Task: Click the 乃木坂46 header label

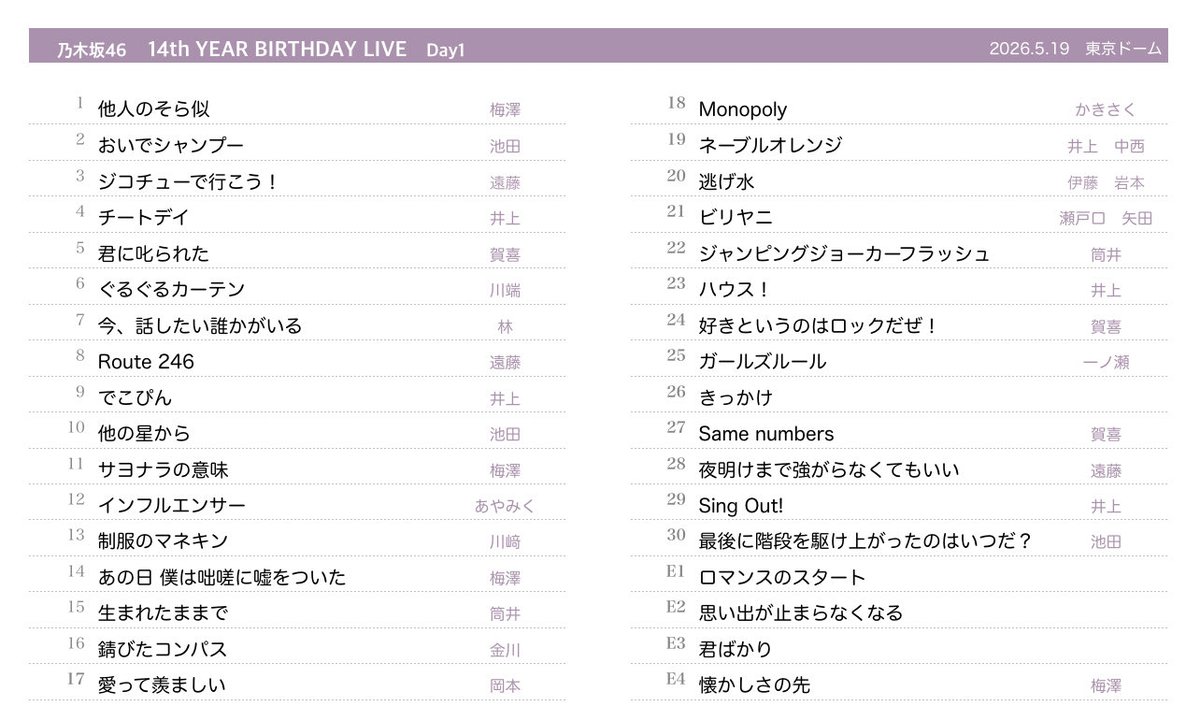Action: click(x=92, y=50)
